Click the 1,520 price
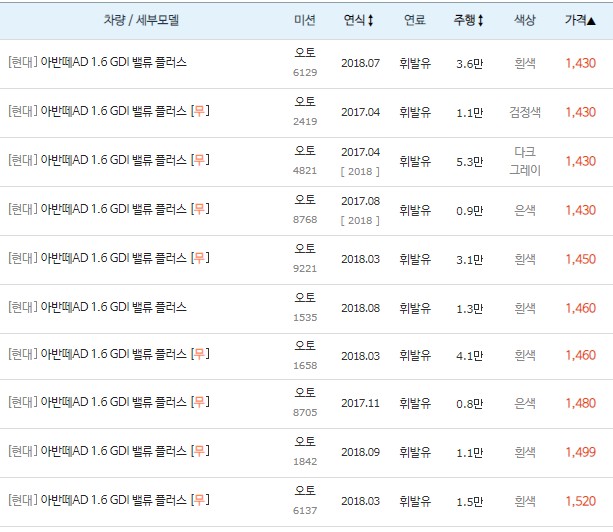Image resolution: width=613 pixels, height=532 pixels. click(x=581, y=501)
